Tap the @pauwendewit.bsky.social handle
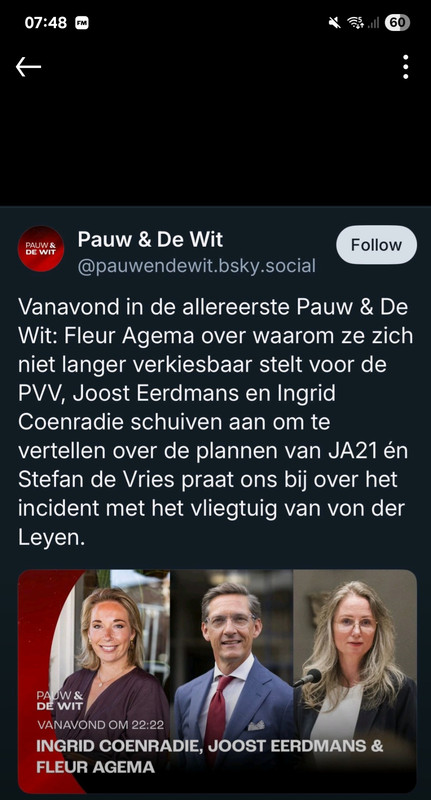This screenshot has height=800, width=431. 196,266
